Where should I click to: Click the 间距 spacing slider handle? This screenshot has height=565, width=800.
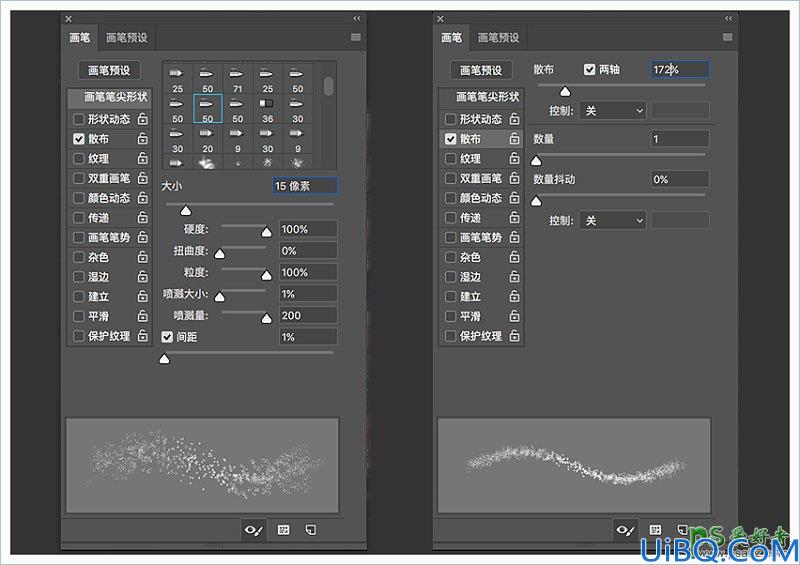point(164,359)
